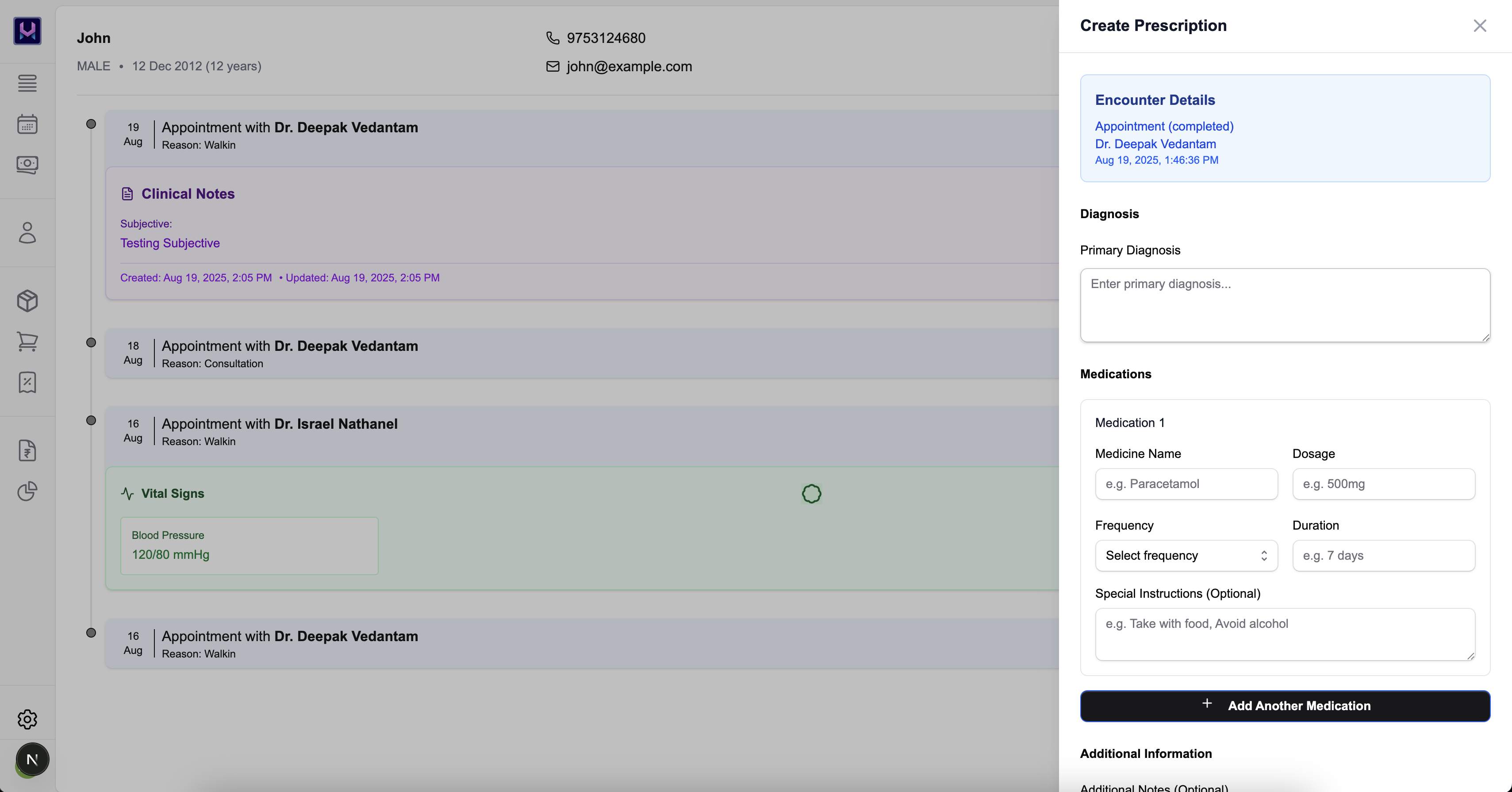The image size is (1512, 792).
Task: Open the rupee invoice document icon
Action: 27,450
